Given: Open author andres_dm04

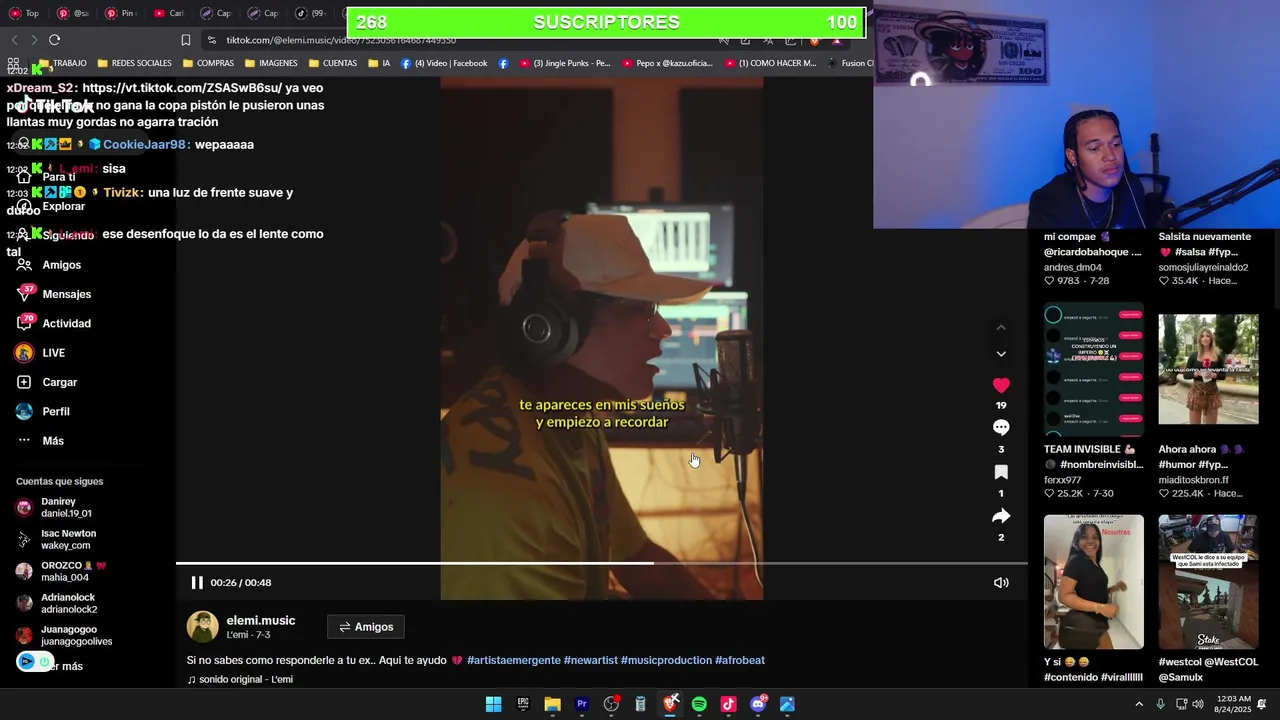Looking at the screenshot, I should pos(1073,267).
